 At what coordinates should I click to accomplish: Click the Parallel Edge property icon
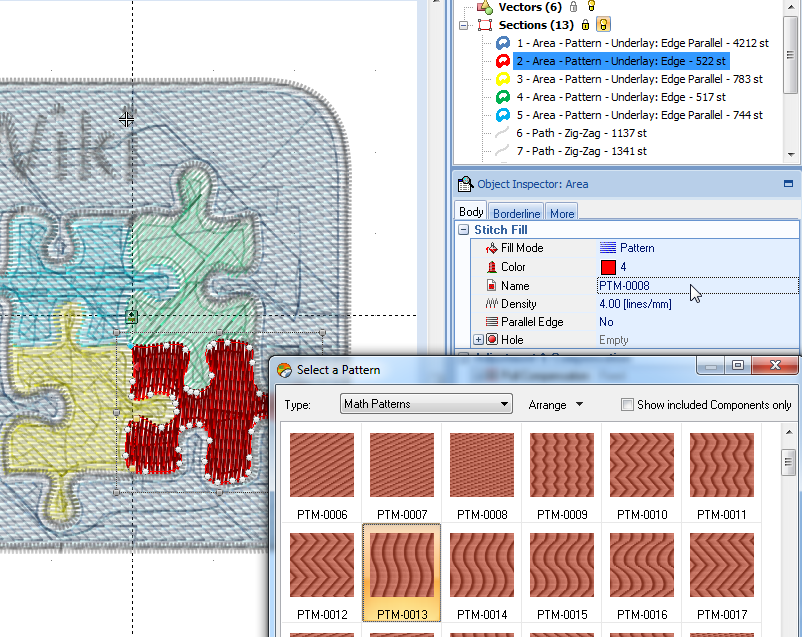tap(490, 322)
